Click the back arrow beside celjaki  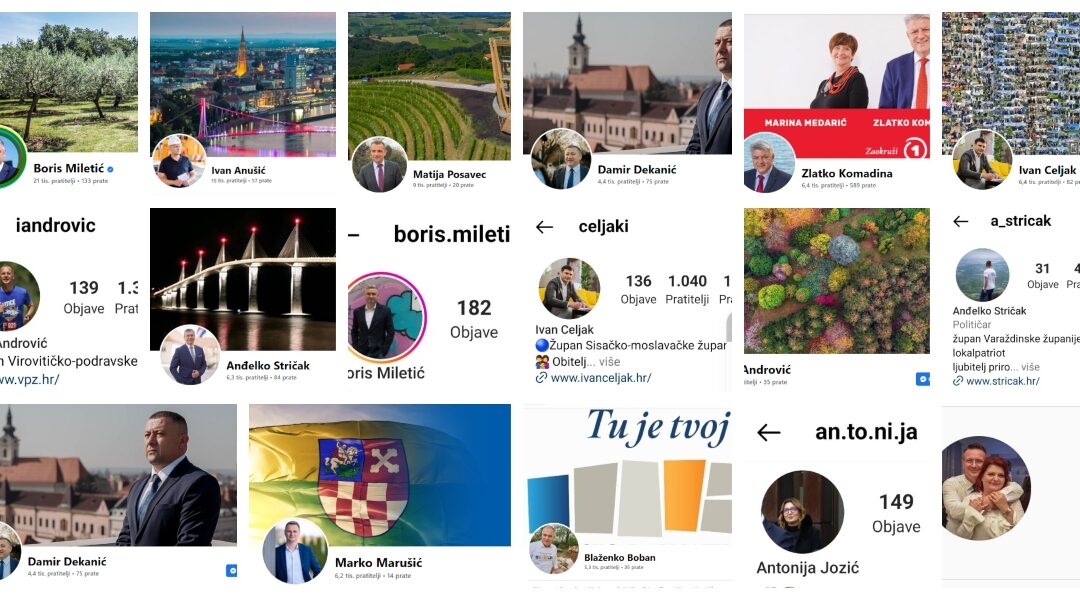[x=544, y=227]
